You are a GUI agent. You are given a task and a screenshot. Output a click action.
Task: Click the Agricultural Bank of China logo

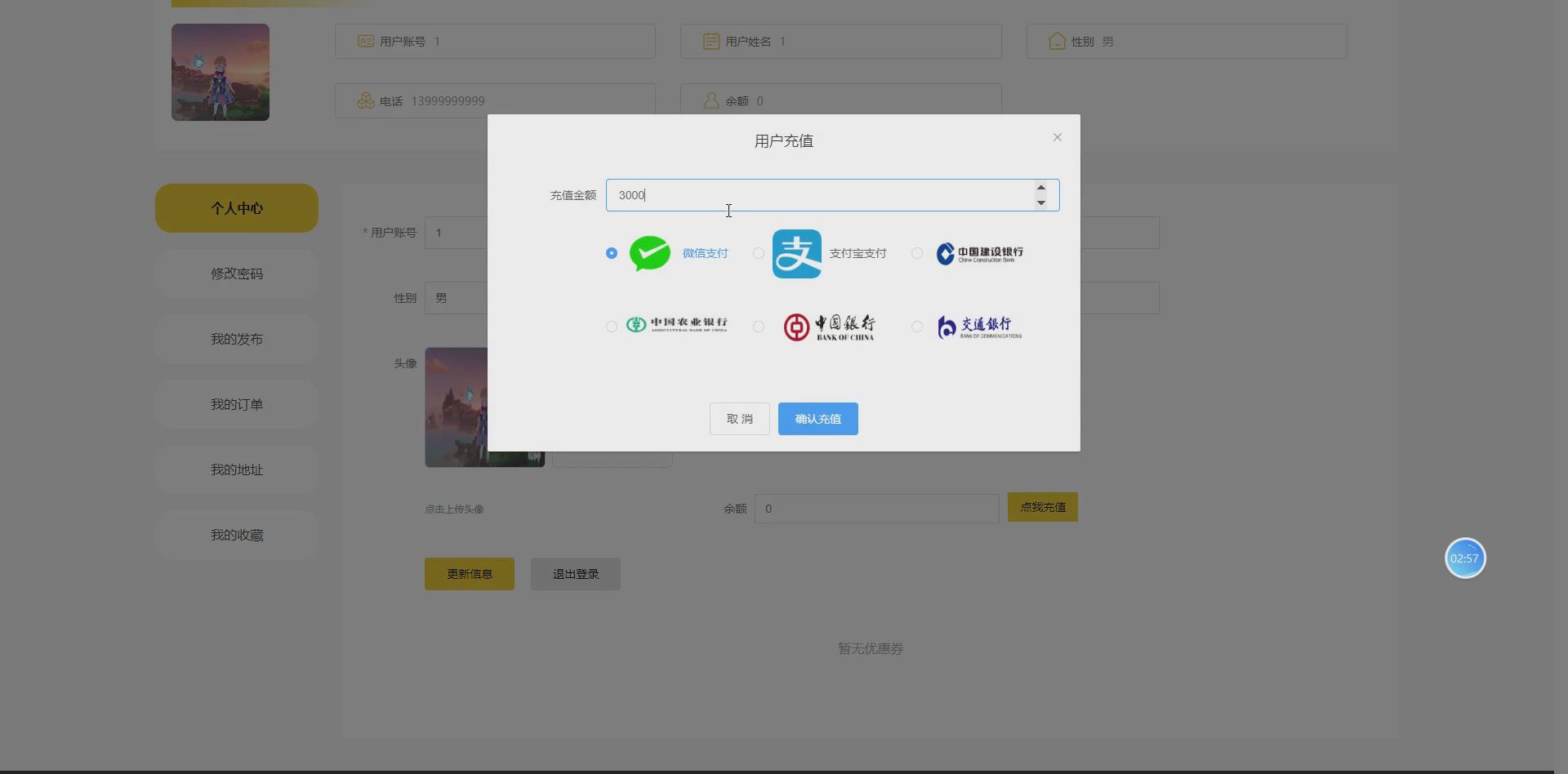pos(676,325)
